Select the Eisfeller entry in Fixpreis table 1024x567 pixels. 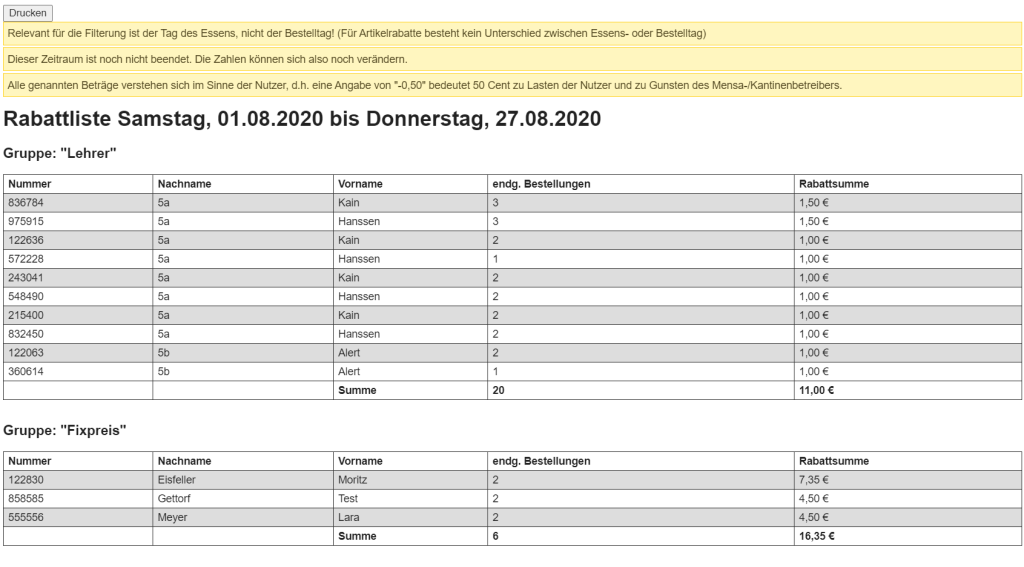tap(176, 480)
